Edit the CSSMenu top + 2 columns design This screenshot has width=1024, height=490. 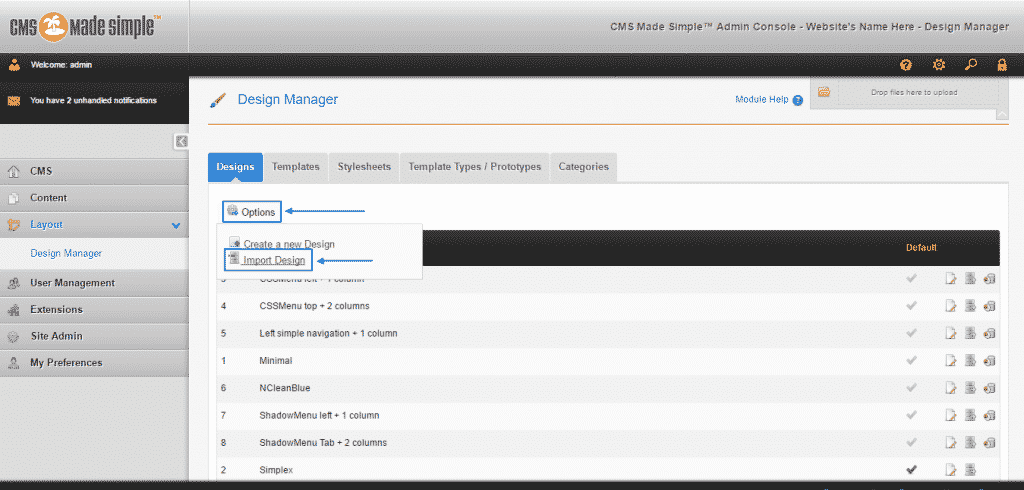[x=951, y=306]
